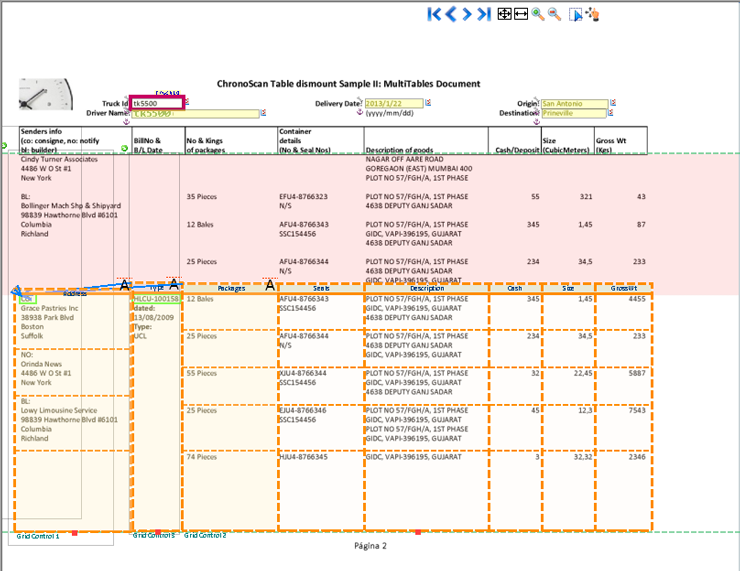Click the red handle under Grid Control 3
The width and height of the screenshot is (740, 571).
pyautogui.click(x=158, y=532)
